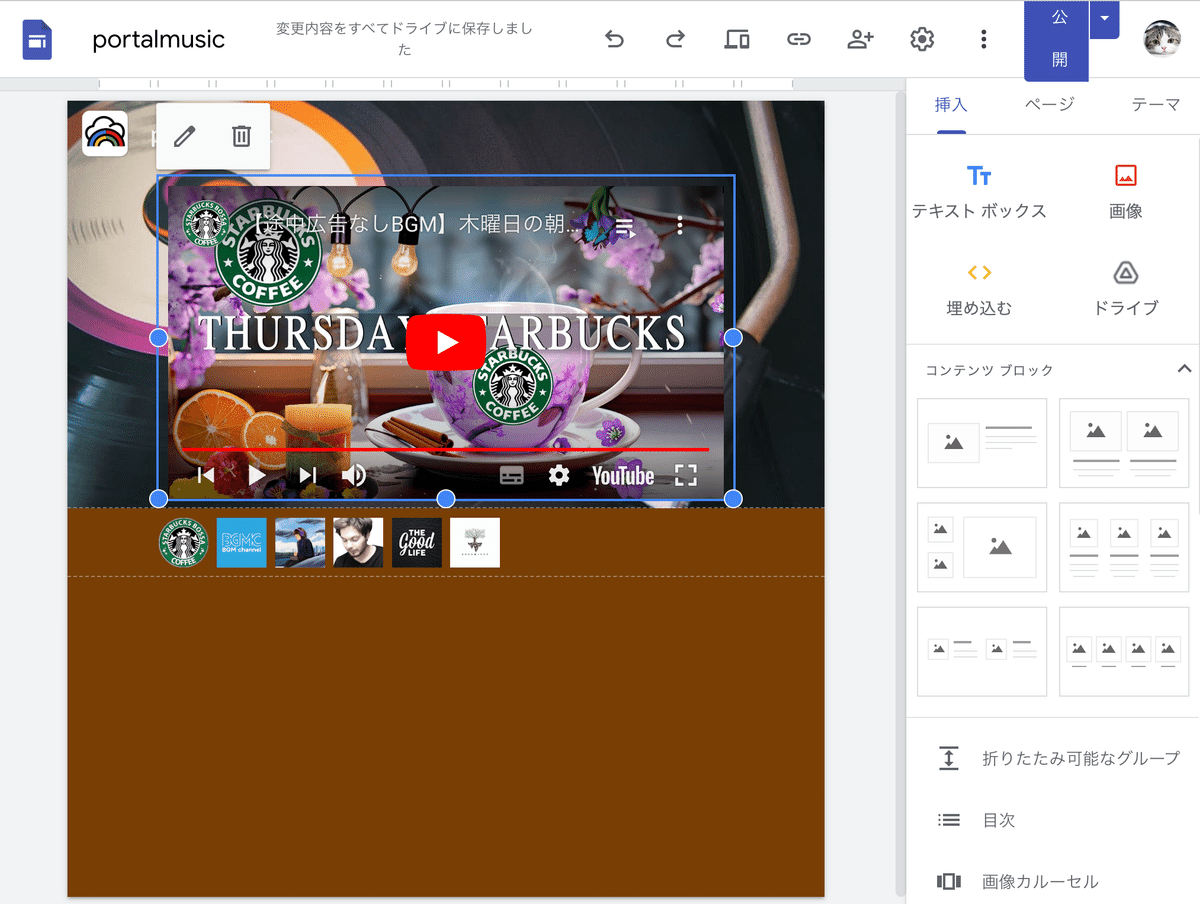Enter fullscreen video mode

[686, 475]
